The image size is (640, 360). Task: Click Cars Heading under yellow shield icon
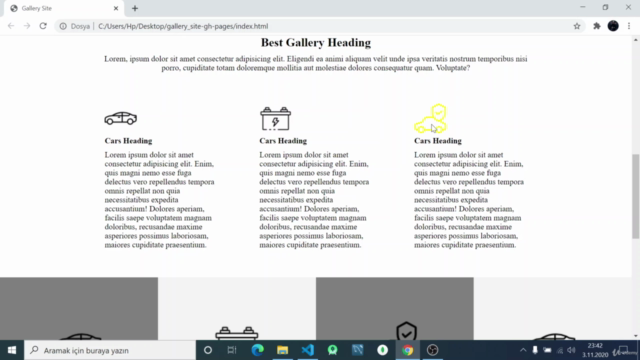point(438,141)
